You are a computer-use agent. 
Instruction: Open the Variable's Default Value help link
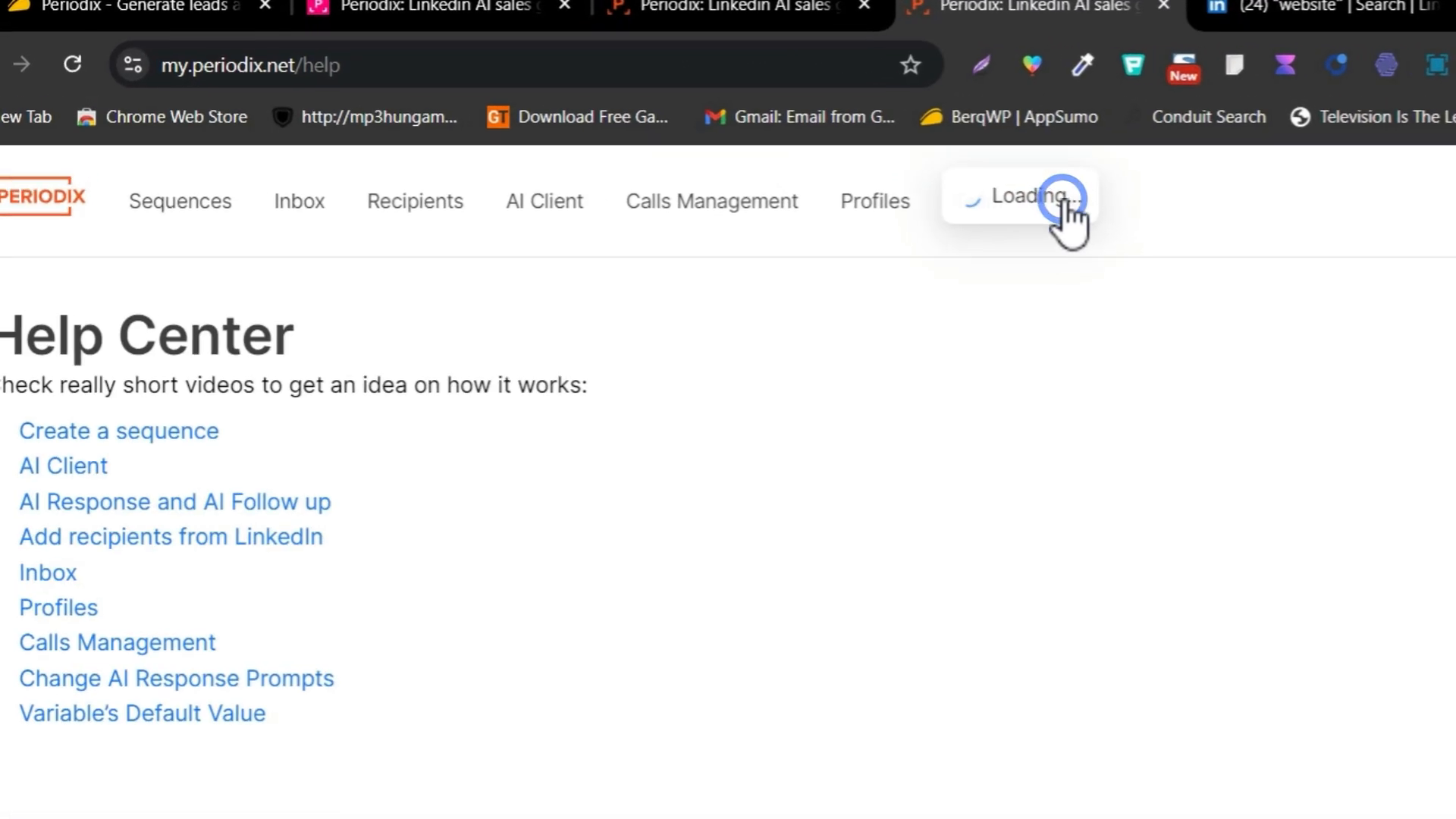[142, 713]
